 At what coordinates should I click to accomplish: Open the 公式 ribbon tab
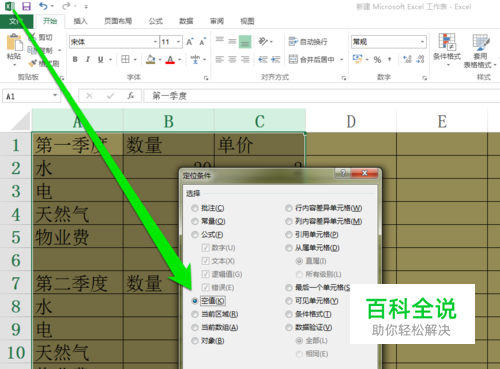156,21
